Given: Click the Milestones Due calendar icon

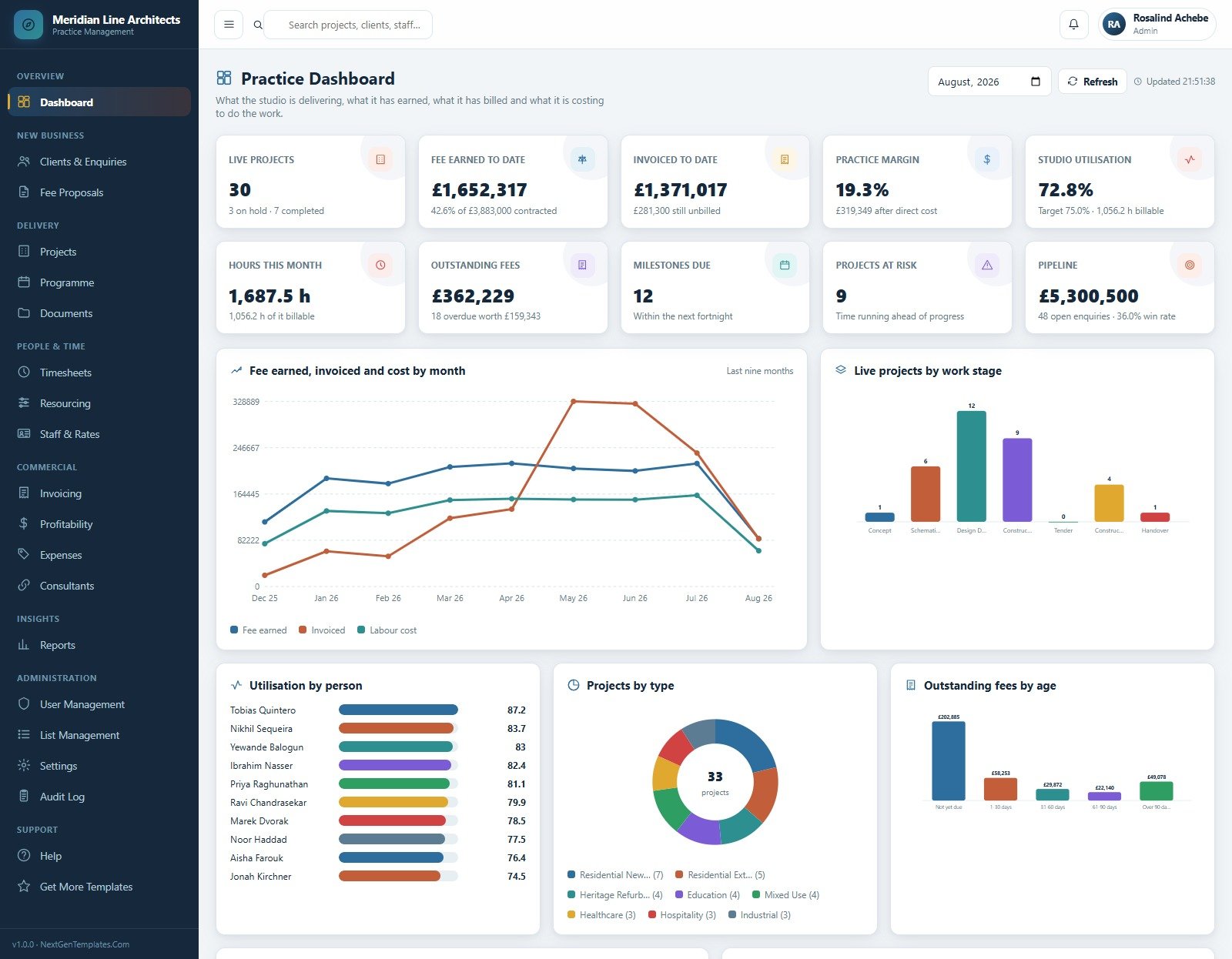Looking at the screenshot, I should click(785, 265).
